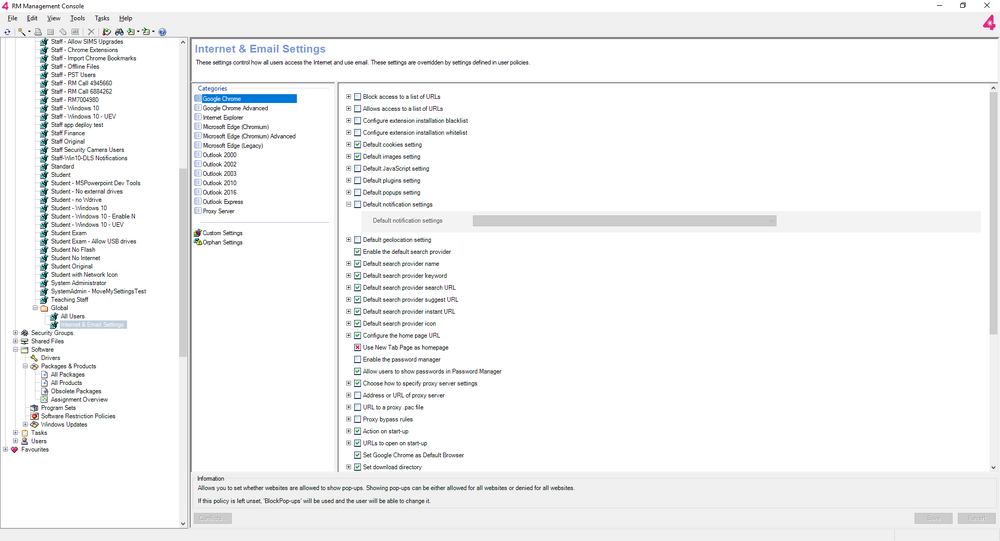
Task: Enable the password manager checkbox
Action: tap(357, 360)
